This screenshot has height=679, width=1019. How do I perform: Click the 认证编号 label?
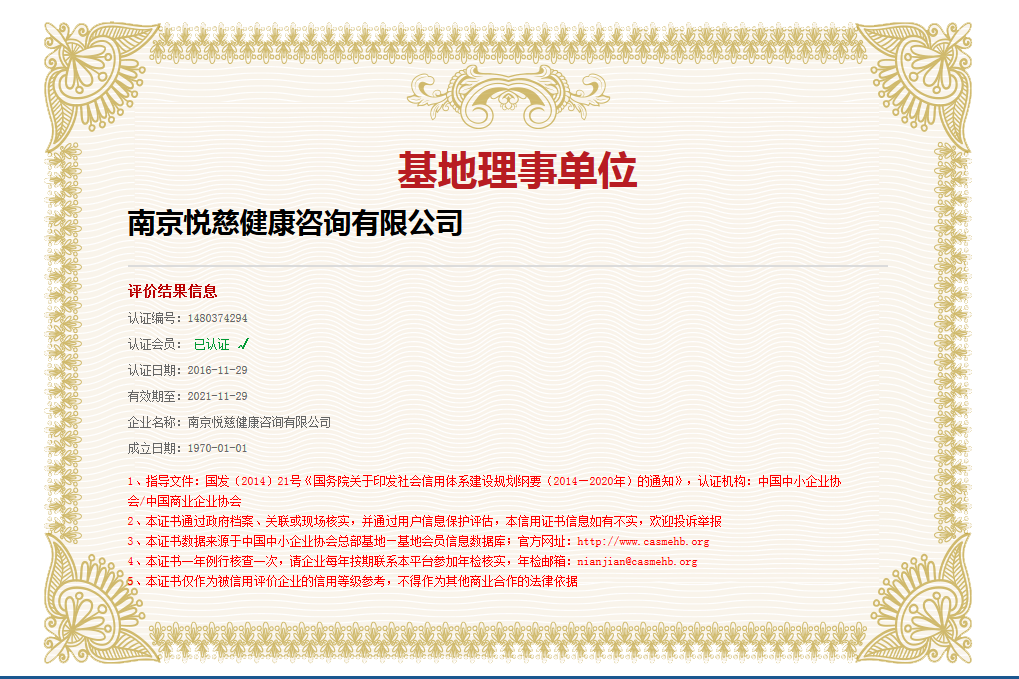[x=155, y=318]
